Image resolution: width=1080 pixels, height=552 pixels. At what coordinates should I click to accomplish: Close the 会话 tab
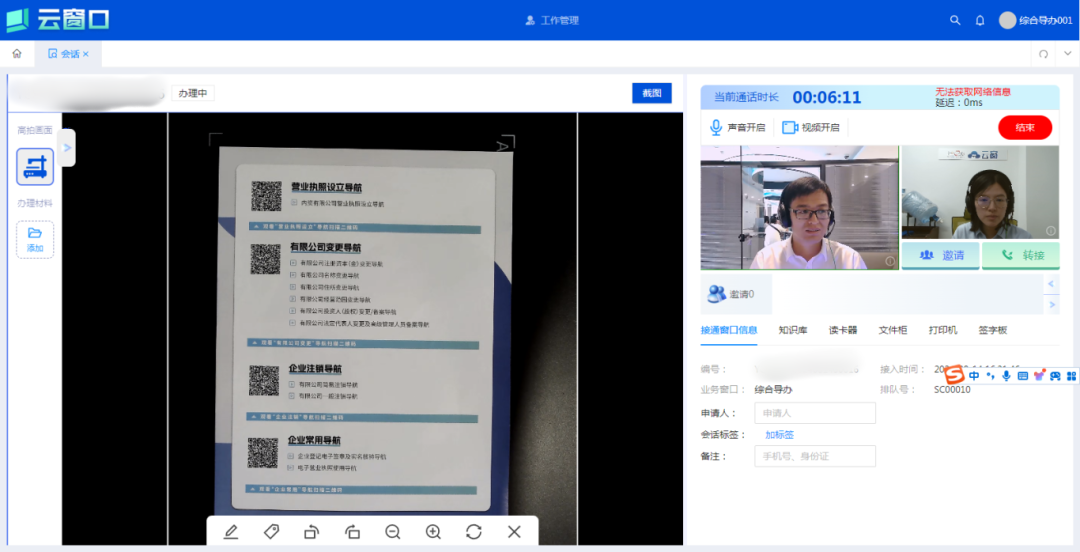(x=86, y=54)
